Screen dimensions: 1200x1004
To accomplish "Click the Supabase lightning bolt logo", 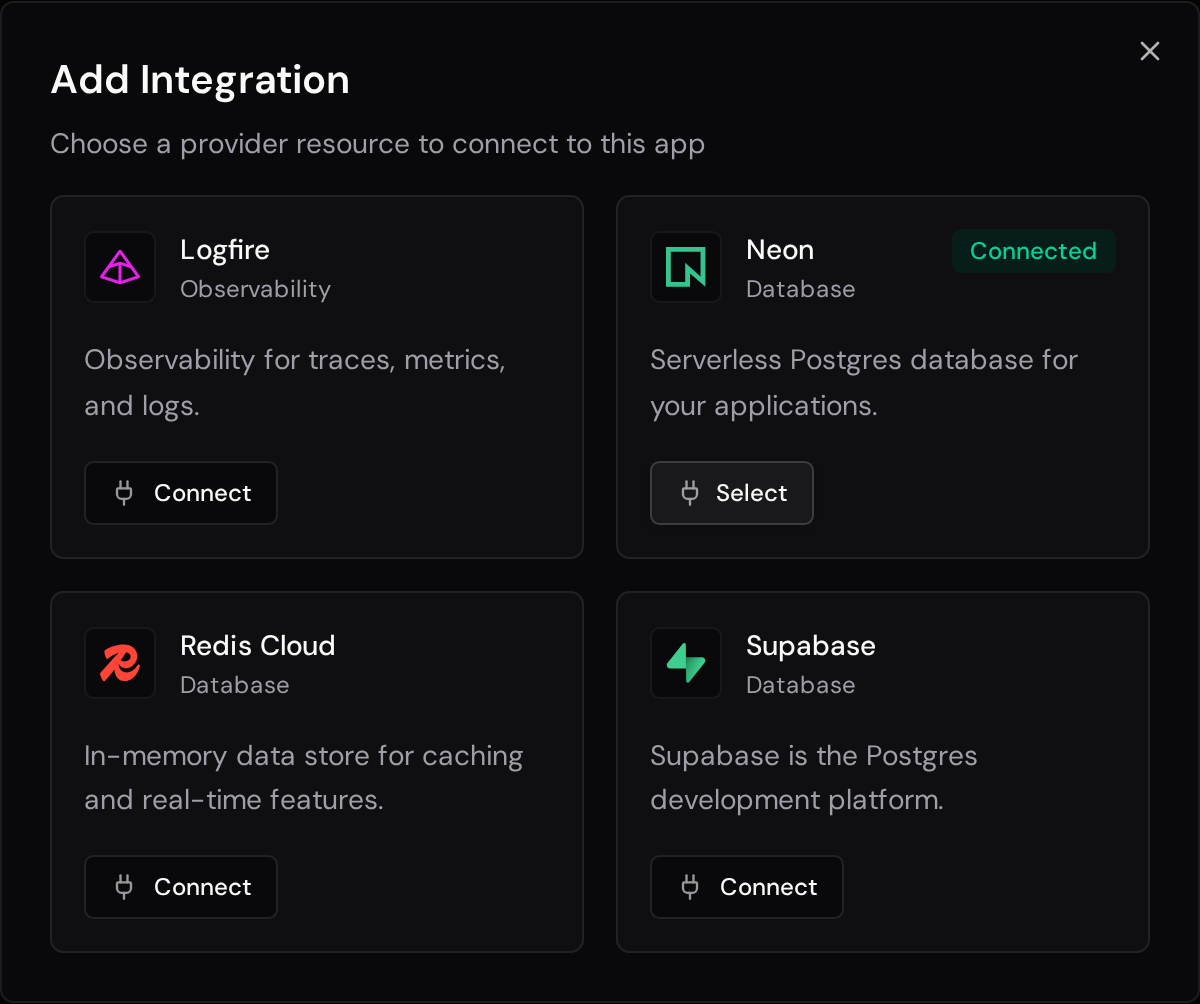I will 686,663.
